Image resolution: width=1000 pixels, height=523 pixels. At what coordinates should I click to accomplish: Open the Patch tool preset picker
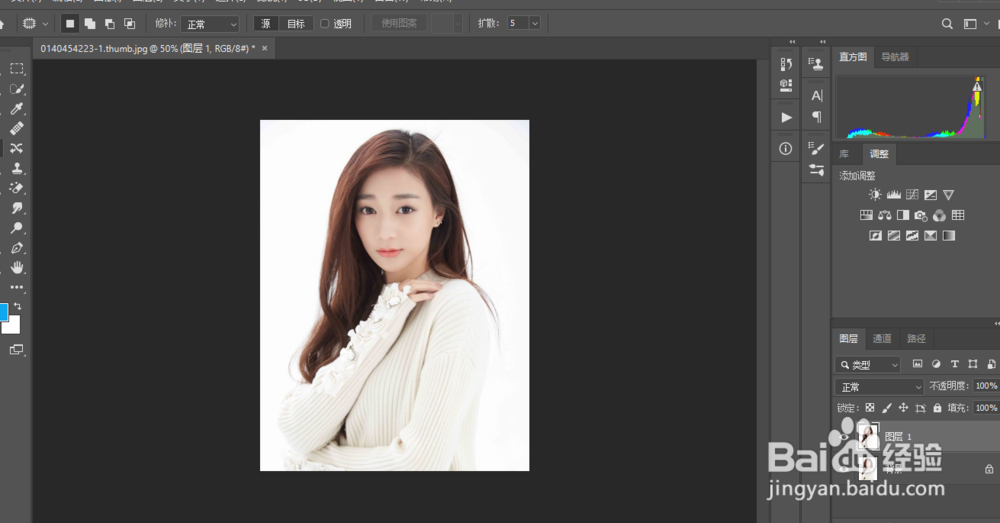coord(45,24)
